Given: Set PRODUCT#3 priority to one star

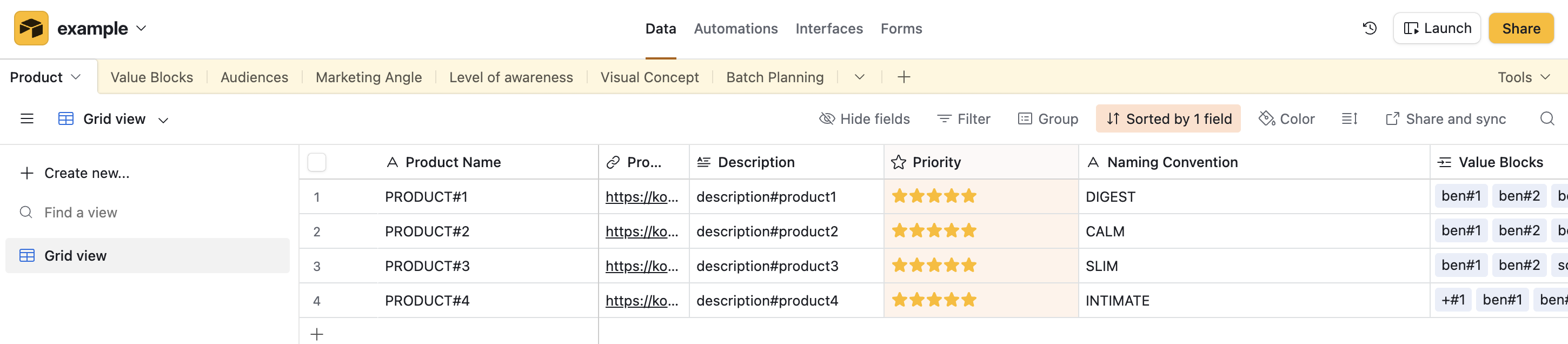Looking at the screenshot, I should [x=899, y=266].
